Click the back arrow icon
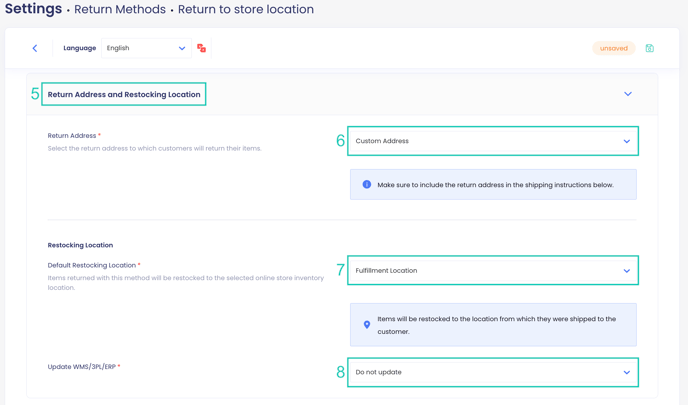Screen dimensions: 688x405 35,48
